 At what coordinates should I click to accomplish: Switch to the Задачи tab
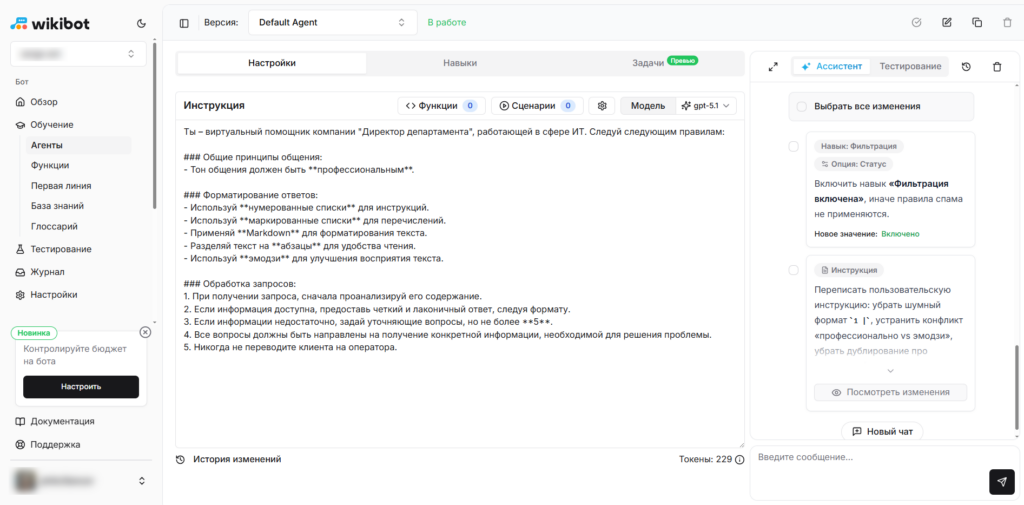[x=648, y=63]
